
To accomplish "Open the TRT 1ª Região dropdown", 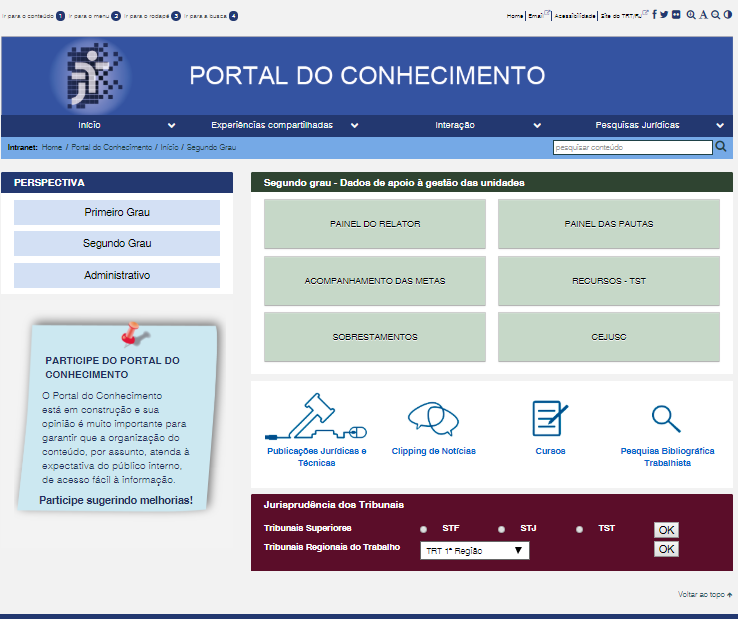I will tap(475, 550).
